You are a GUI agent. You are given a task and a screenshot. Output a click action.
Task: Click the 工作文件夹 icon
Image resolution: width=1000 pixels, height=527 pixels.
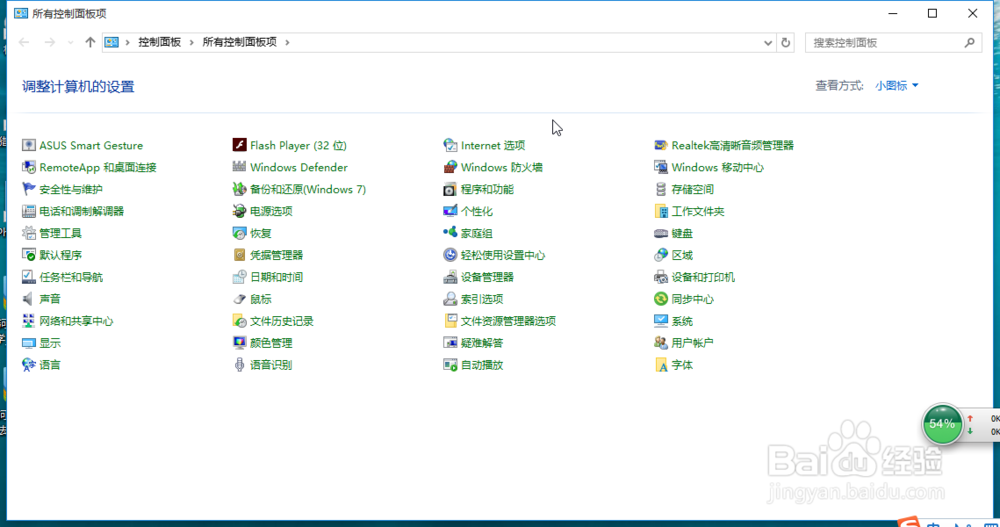click(661, 211)
